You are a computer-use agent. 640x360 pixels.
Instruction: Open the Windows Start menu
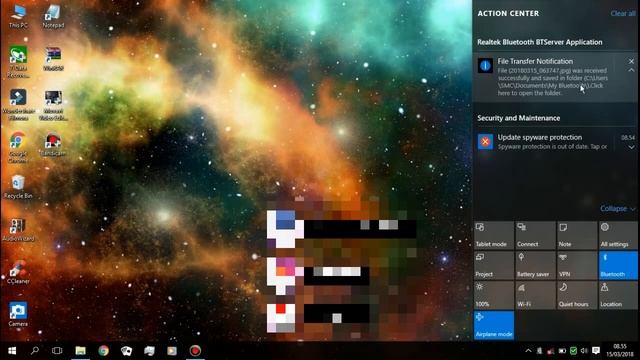coord(12,351)
